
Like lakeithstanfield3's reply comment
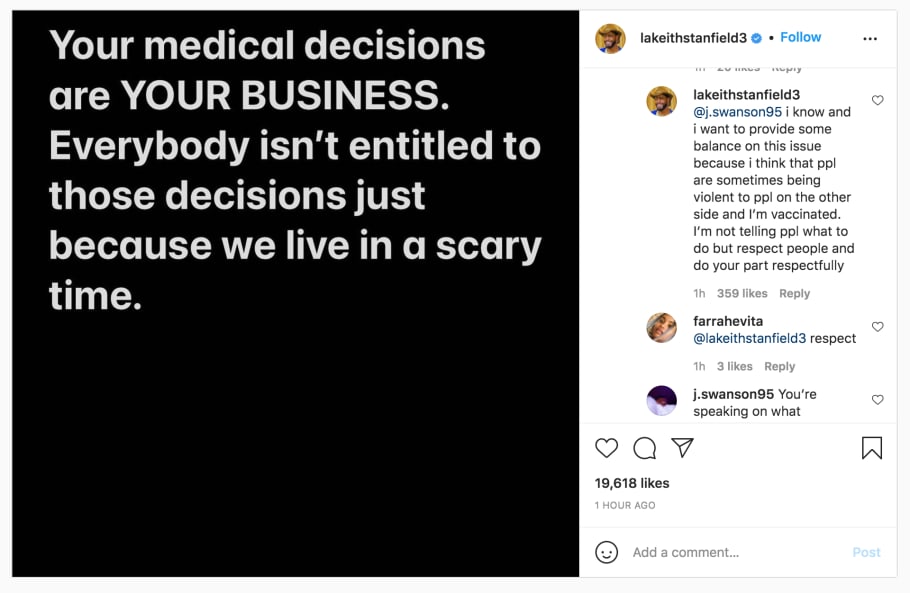click(x=878, y=101)
